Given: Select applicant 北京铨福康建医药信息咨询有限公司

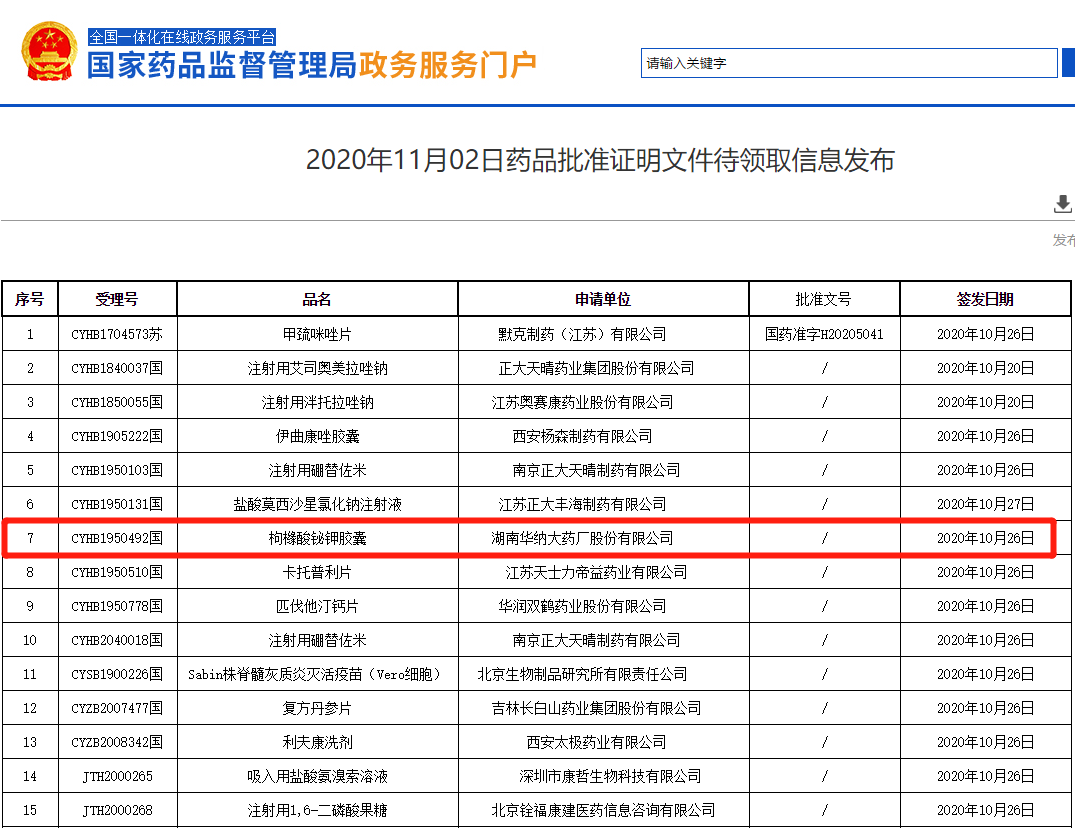Looking at the screenshot, I should pos(603,810).
